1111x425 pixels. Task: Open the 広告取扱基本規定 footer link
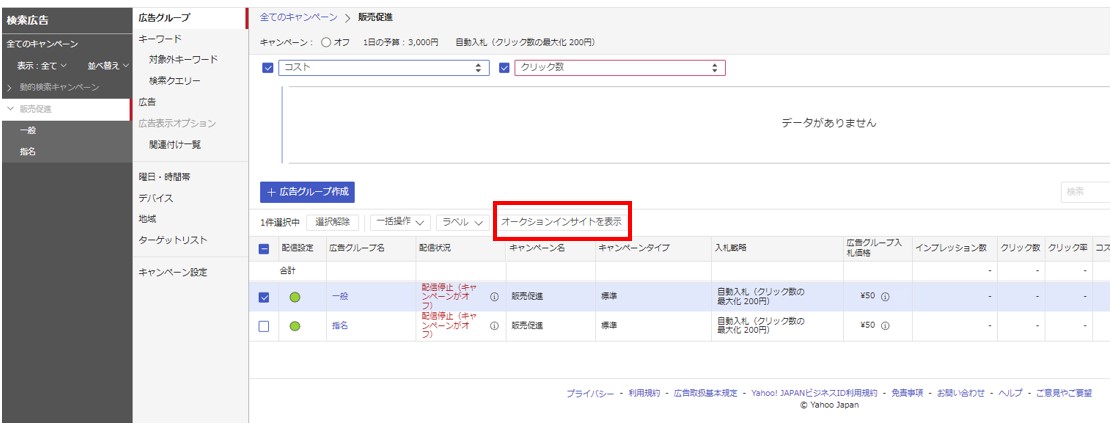tap(706, 393)
